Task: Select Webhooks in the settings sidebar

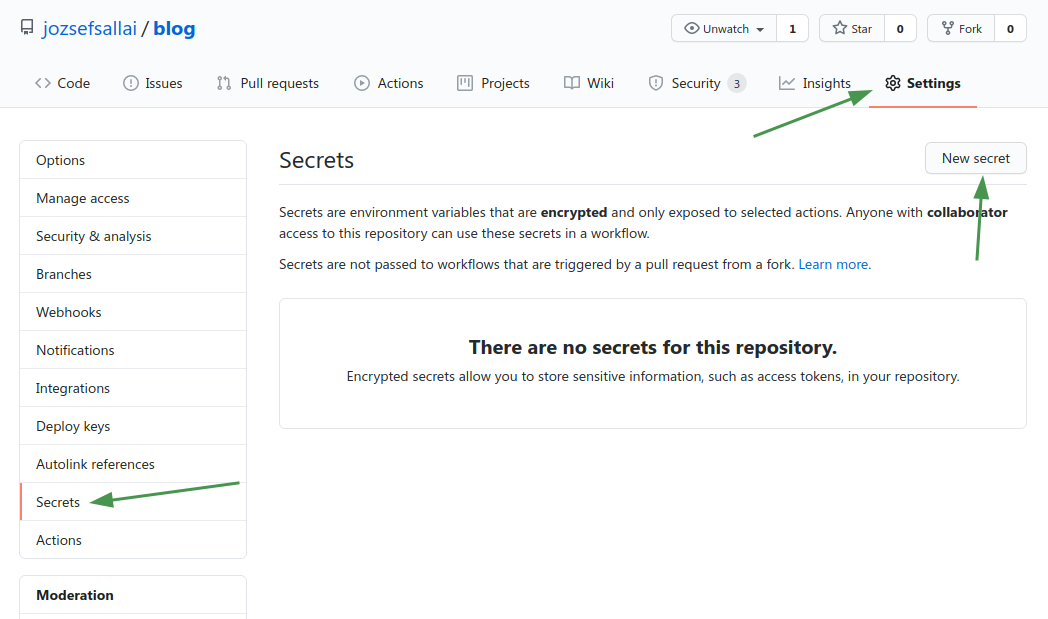Action: [68, 311]
